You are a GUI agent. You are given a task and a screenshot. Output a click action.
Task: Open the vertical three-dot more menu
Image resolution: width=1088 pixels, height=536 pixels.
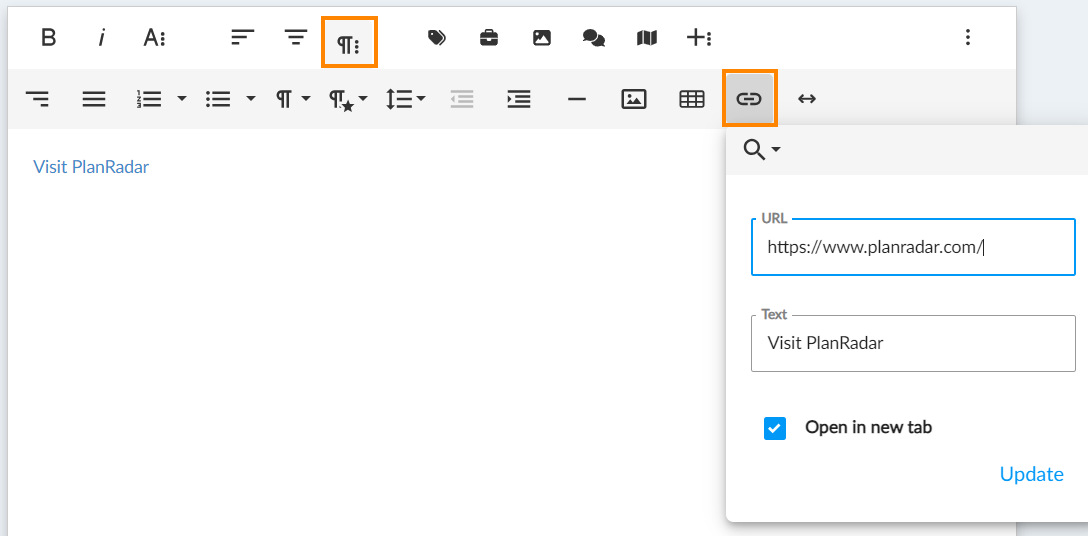pos(967,38)
